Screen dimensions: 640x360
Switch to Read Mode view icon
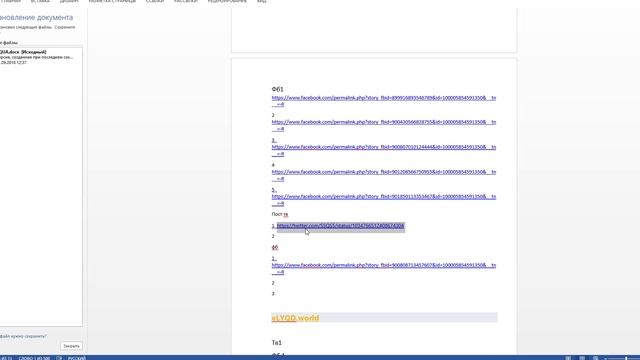568,358
